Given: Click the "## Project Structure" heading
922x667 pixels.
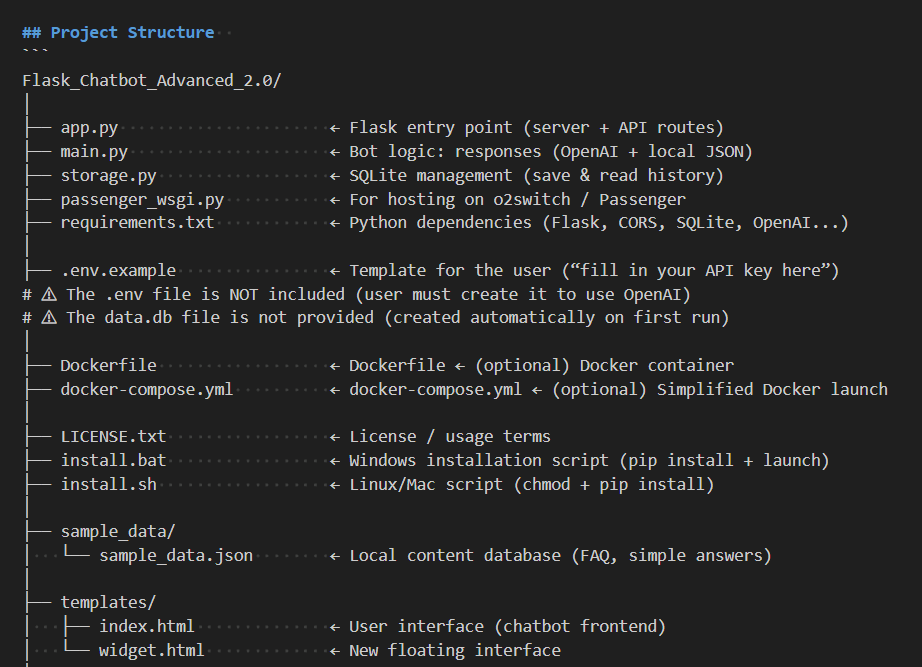Looking at the screenshot, I should [x=118, y=32].
